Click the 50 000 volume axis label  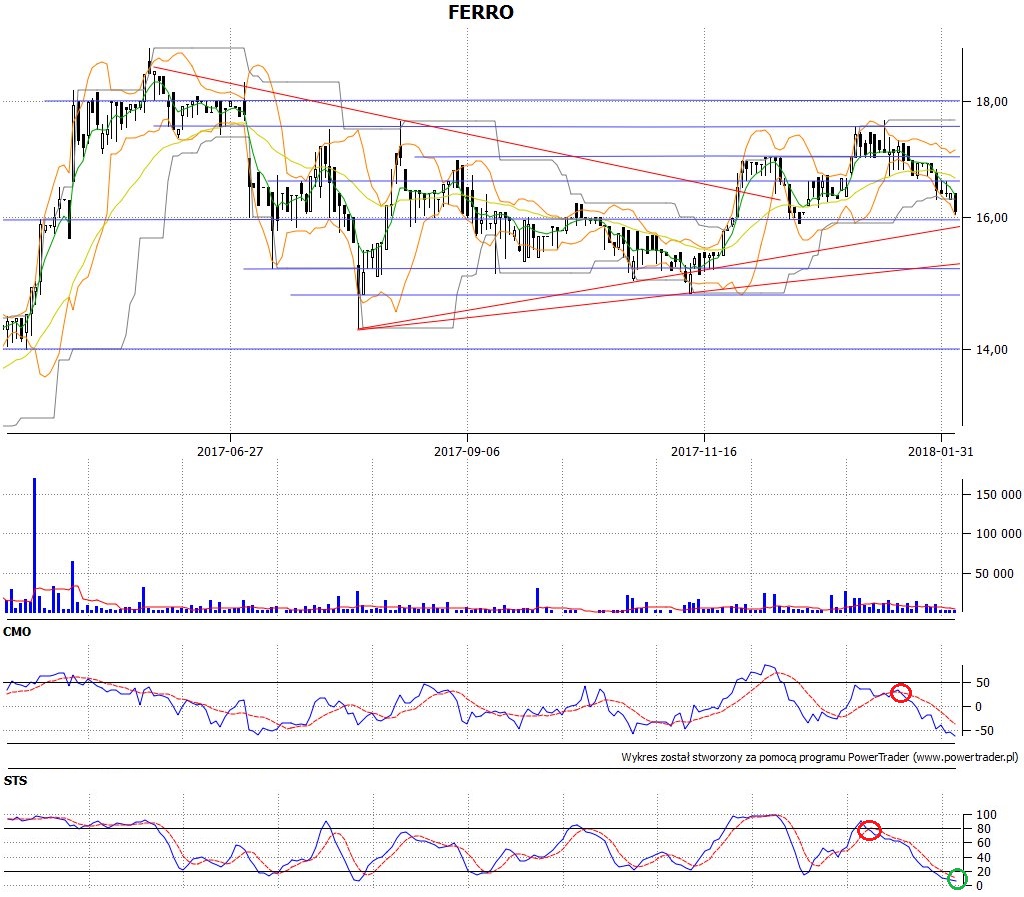point(995,574)
